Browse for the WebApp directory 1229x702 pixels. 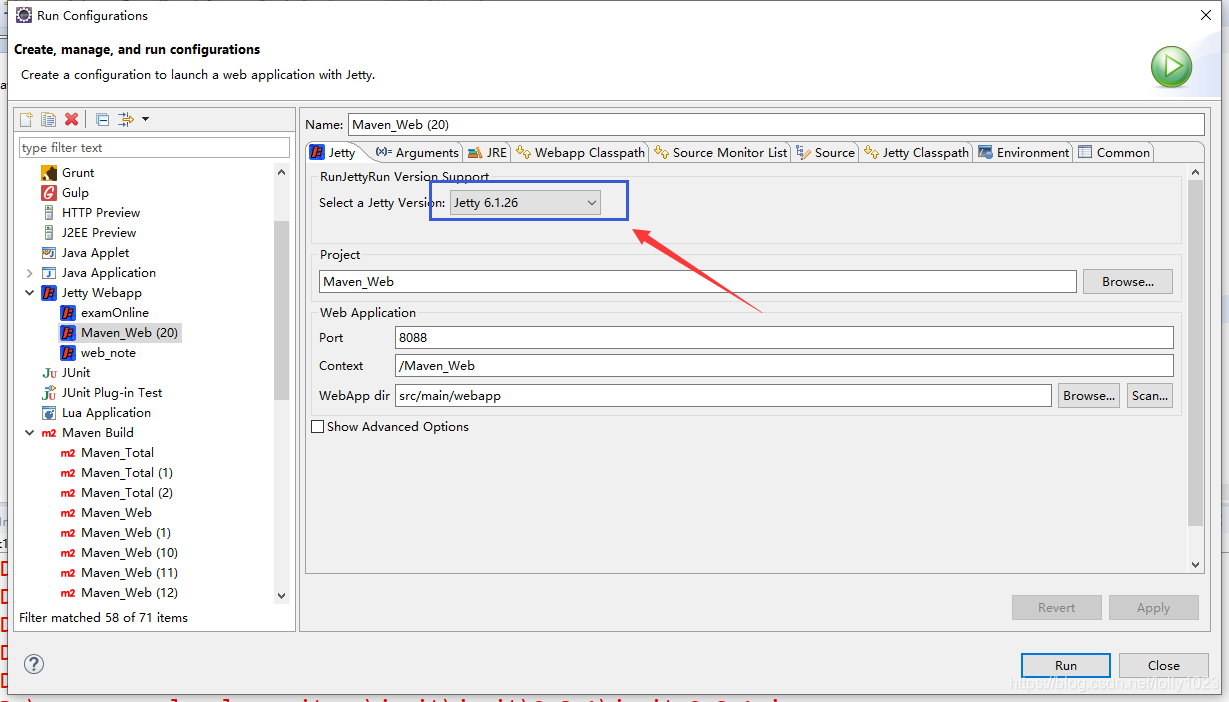point(1089,395)
